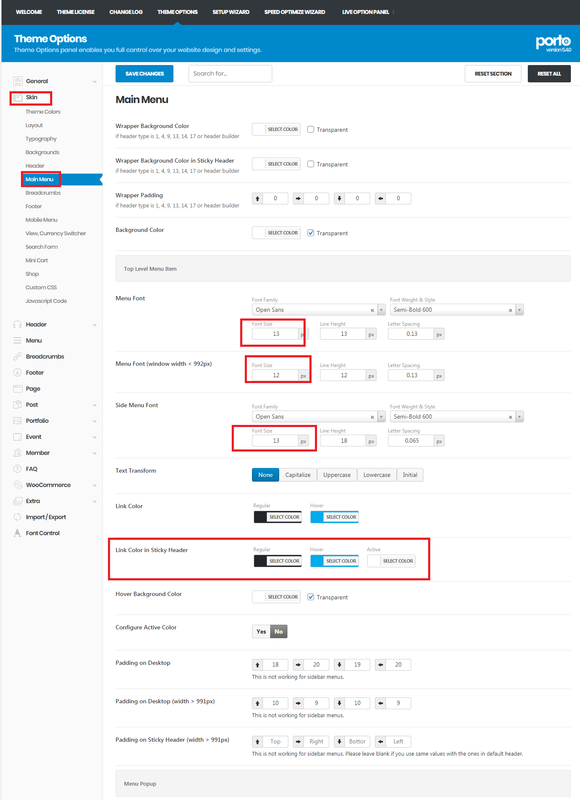Open the Speed Optimize Wizard tab
Screen dimensions: 580x800
click(294, 12)
